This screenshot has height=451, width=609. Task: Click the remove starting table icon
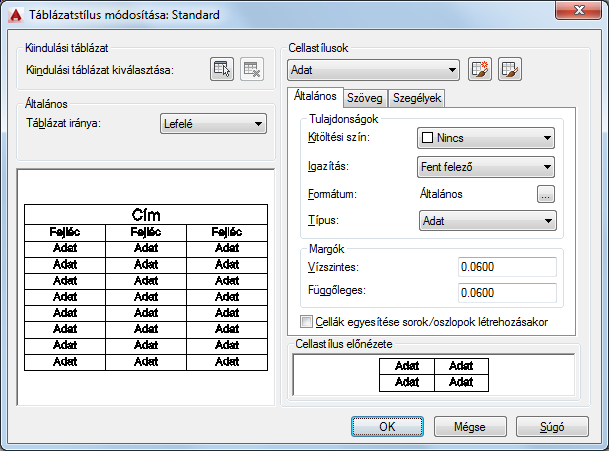252,69
